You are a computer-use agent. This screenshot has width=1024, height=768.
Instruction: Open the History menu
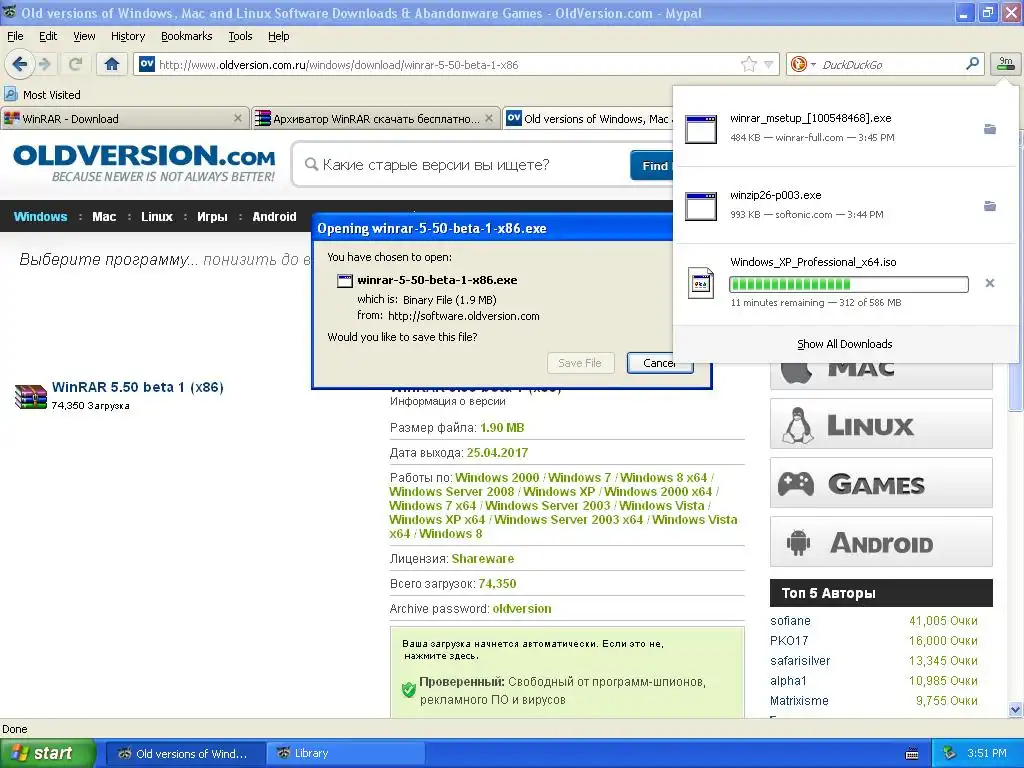point(127,36)
